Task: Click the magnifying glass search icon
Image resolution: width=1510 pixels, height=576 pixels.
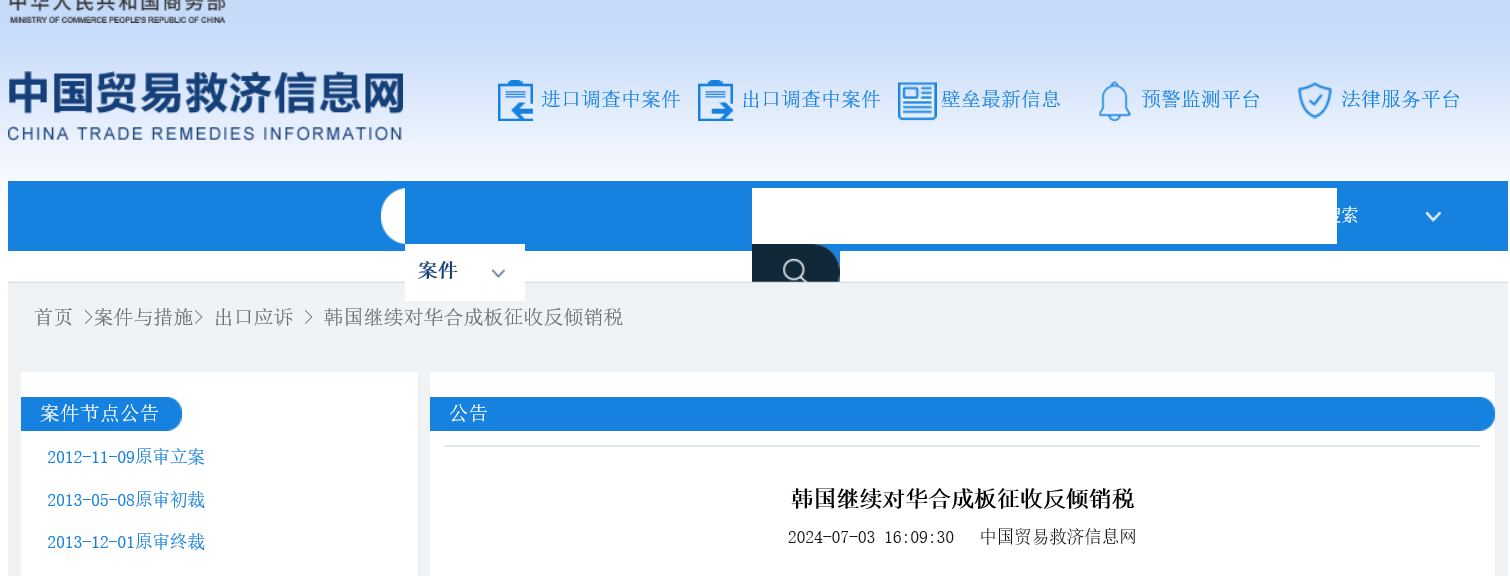Action: (795, 268)
